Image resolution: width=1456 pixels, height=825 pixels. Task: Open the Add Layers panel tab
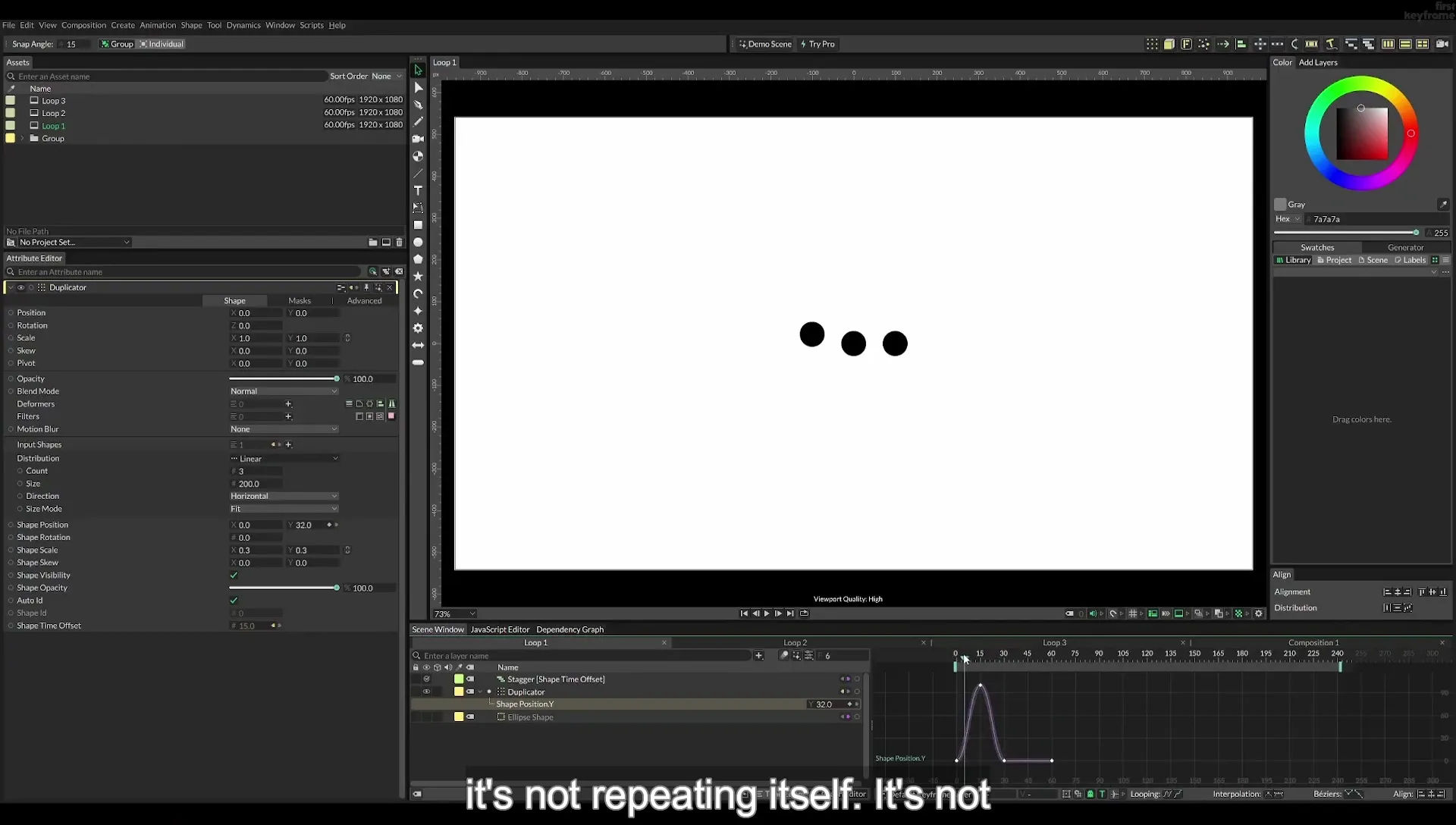[1318, 63]
